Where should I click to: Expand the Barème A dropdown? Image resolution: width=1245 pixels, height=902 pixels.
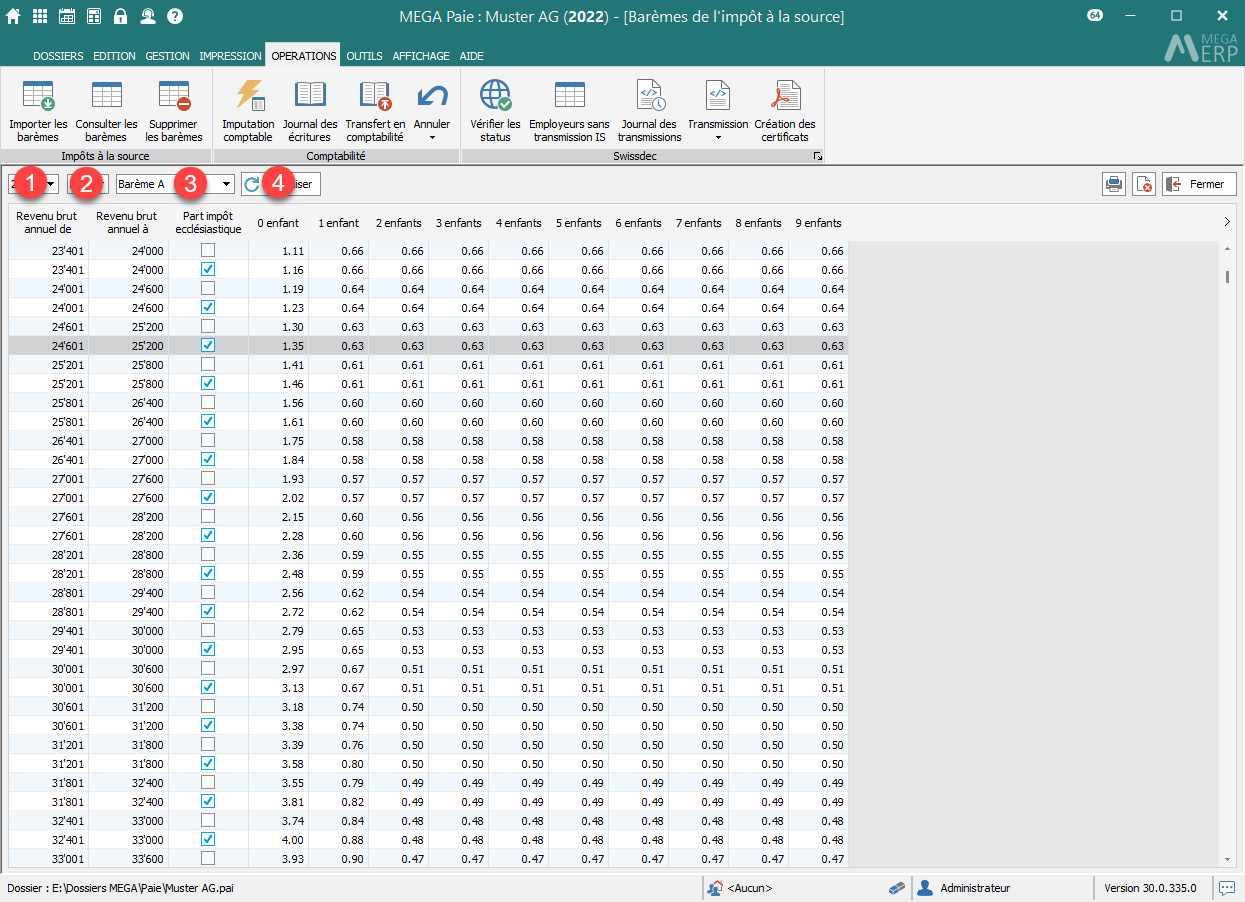pos(227,184)
